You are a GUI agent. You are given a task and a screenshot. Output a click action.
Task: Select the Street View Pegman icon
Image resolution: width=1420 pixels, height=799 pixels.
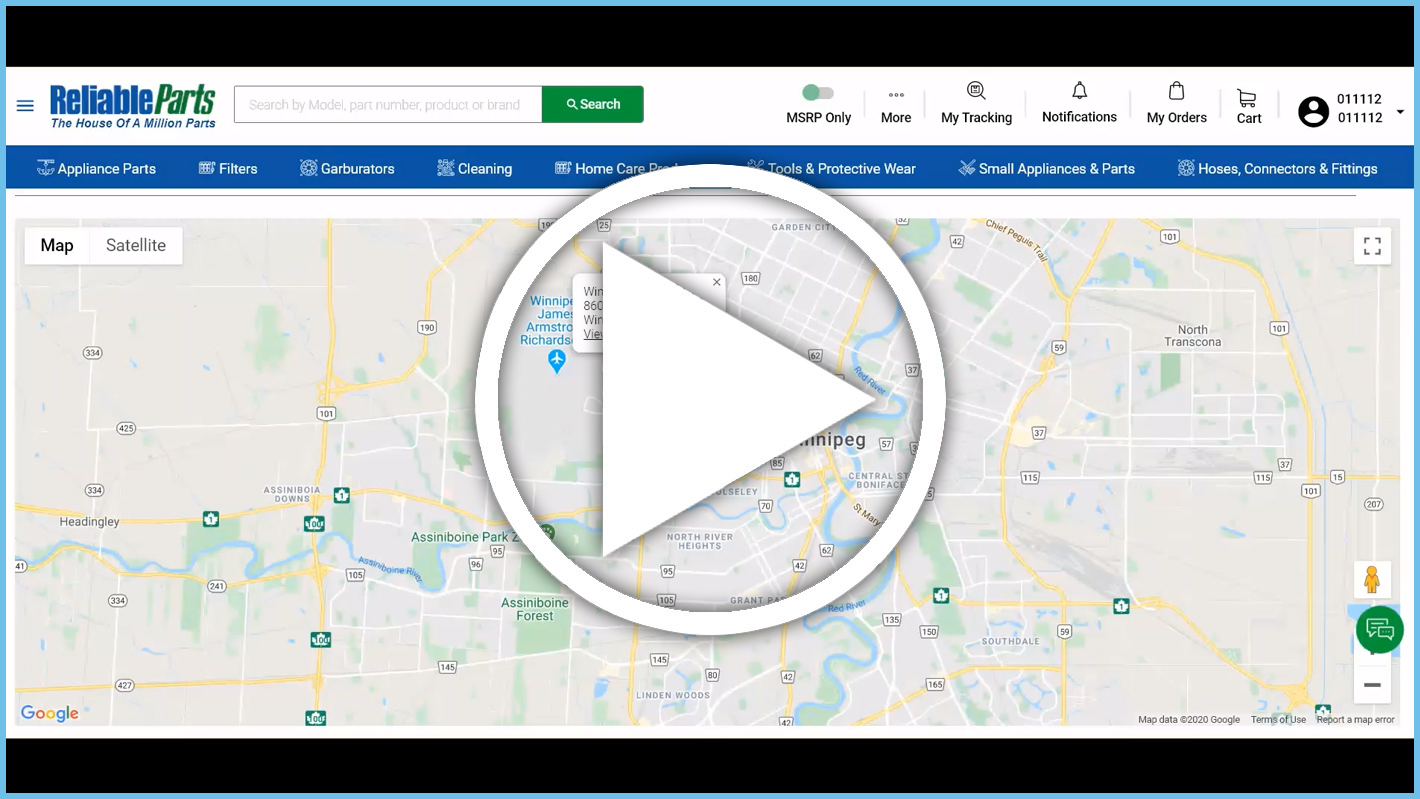[1372, 579]
